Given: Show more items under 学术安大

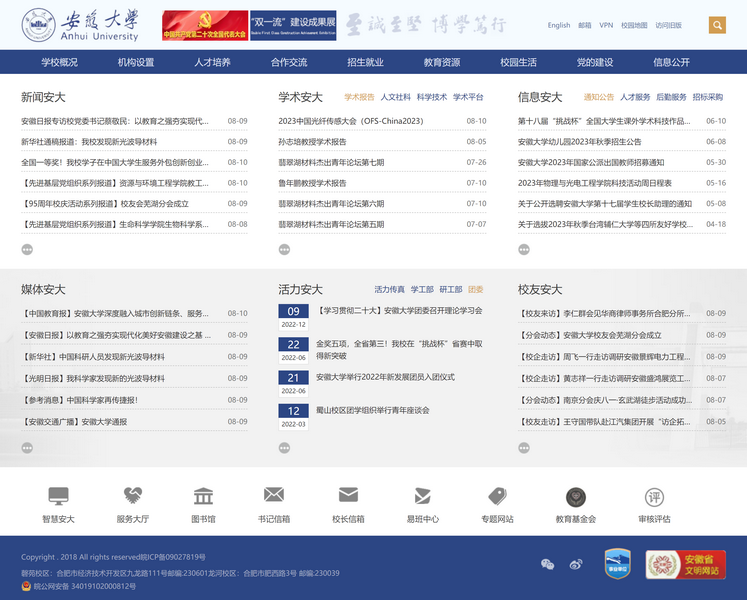Looking at the screenshot, I should tap(284, 249).
